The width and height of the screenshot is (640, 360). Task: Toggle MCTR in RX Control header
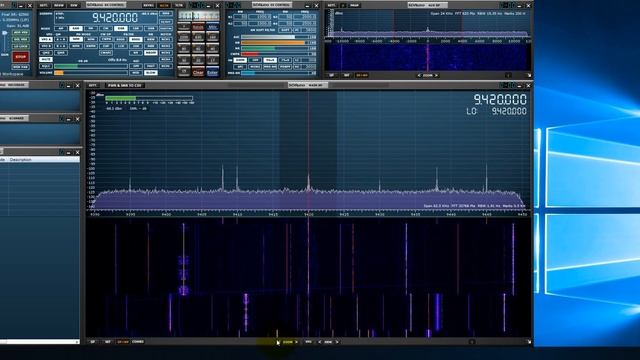click(x=164, y=5)
